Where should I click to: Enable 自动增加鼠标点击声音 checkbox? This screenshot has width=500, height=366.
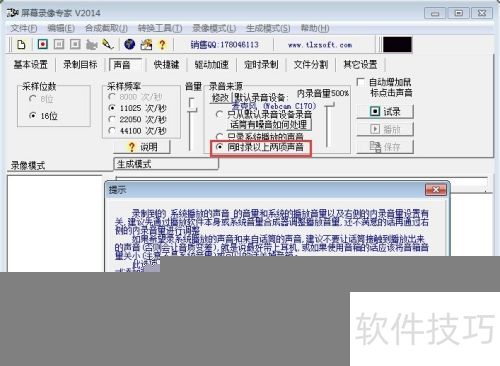point(360,82)
